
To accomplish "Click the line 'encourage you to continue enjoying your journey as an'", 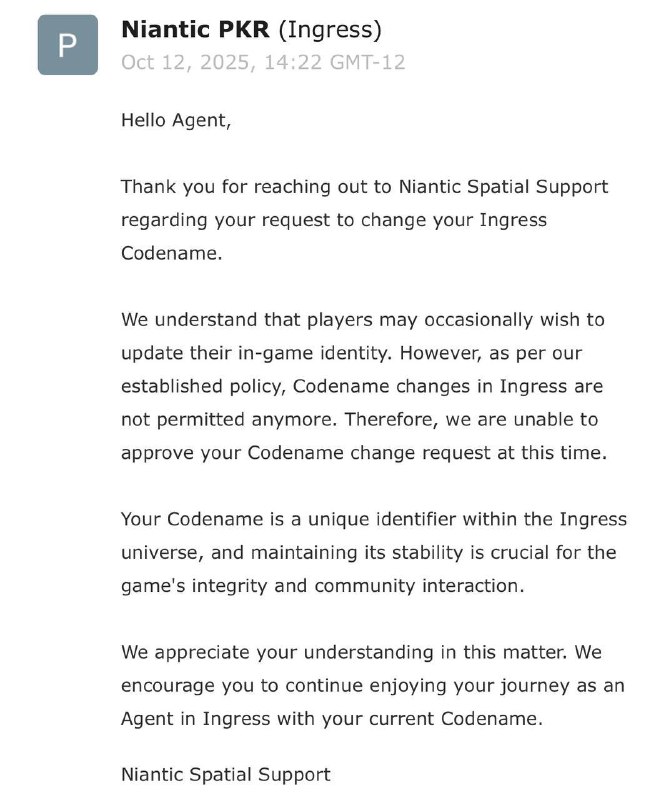I will click(x=371, y=686).
